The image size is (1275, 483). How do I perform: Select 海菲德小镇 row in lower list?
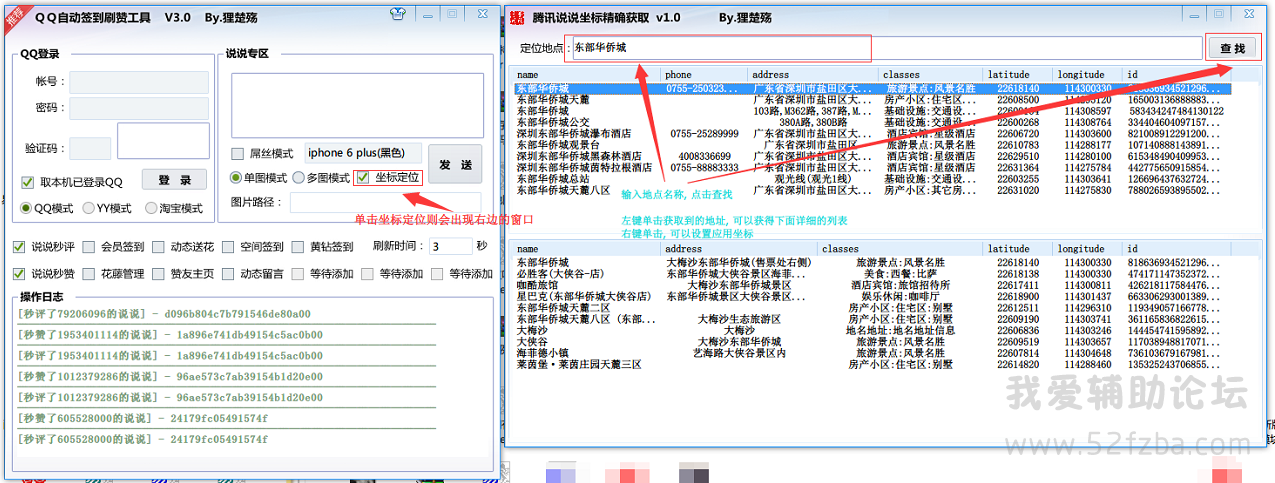[871, 353]
